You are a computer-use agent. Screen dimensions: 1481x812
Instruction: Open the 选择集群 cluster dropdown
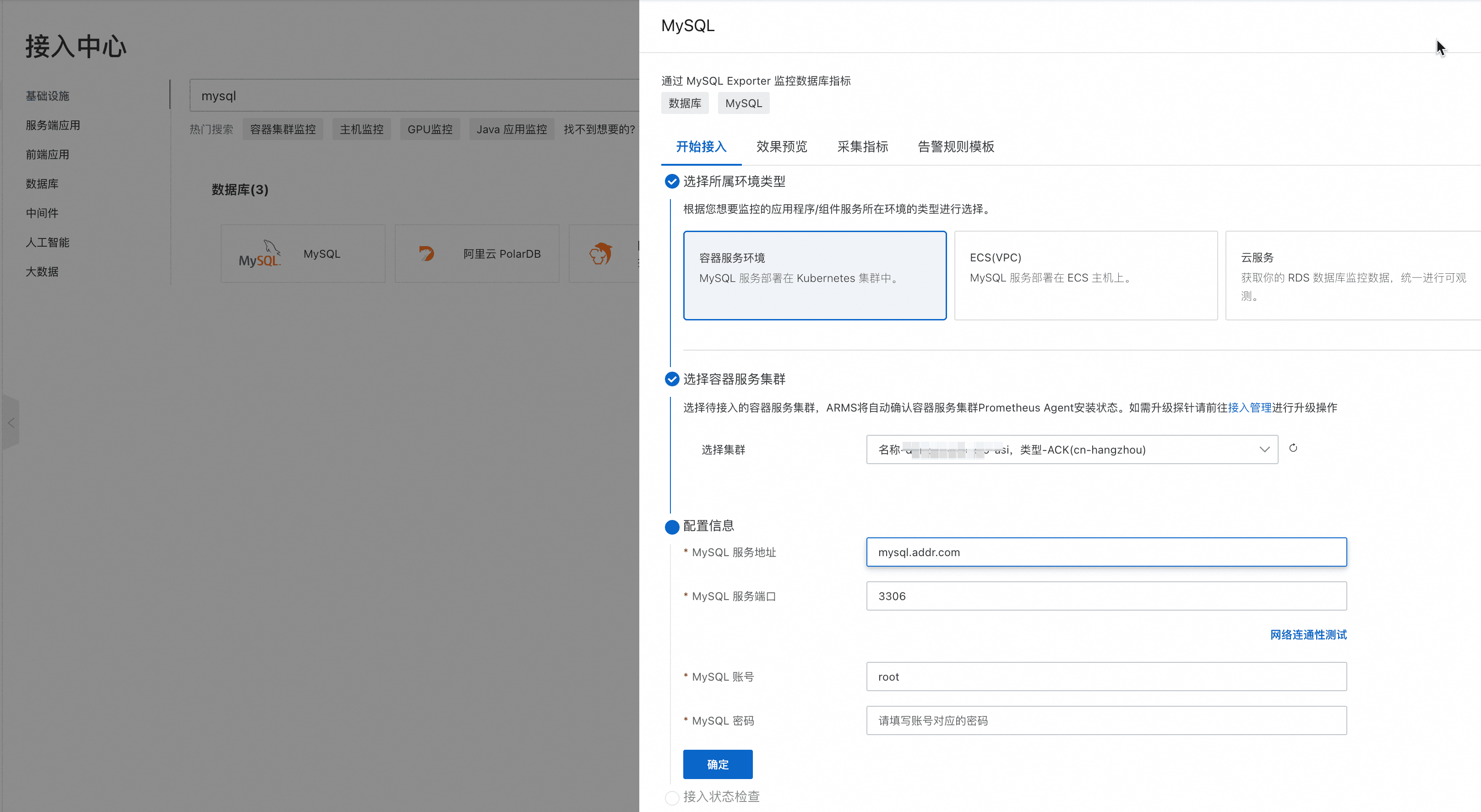click(x=1064, y=449)
